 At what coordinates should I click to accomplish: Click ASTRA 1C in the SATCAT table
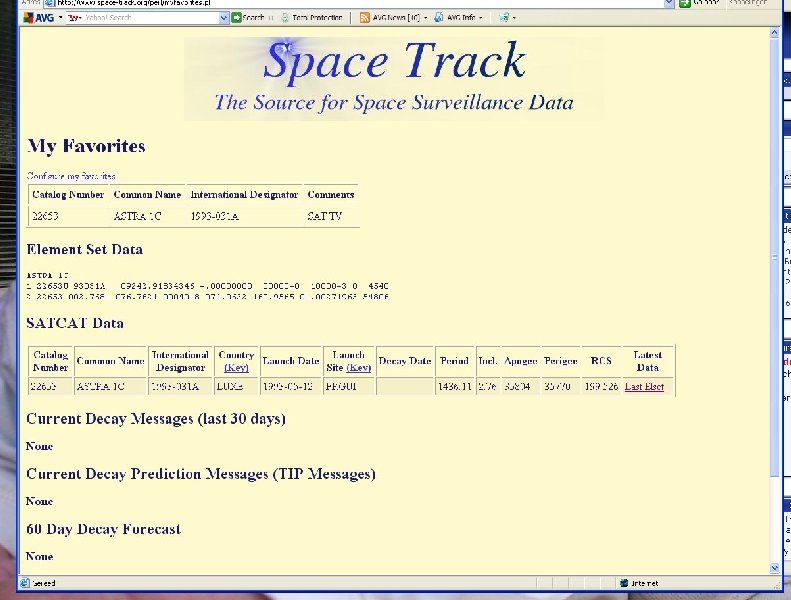coord(100,387)
